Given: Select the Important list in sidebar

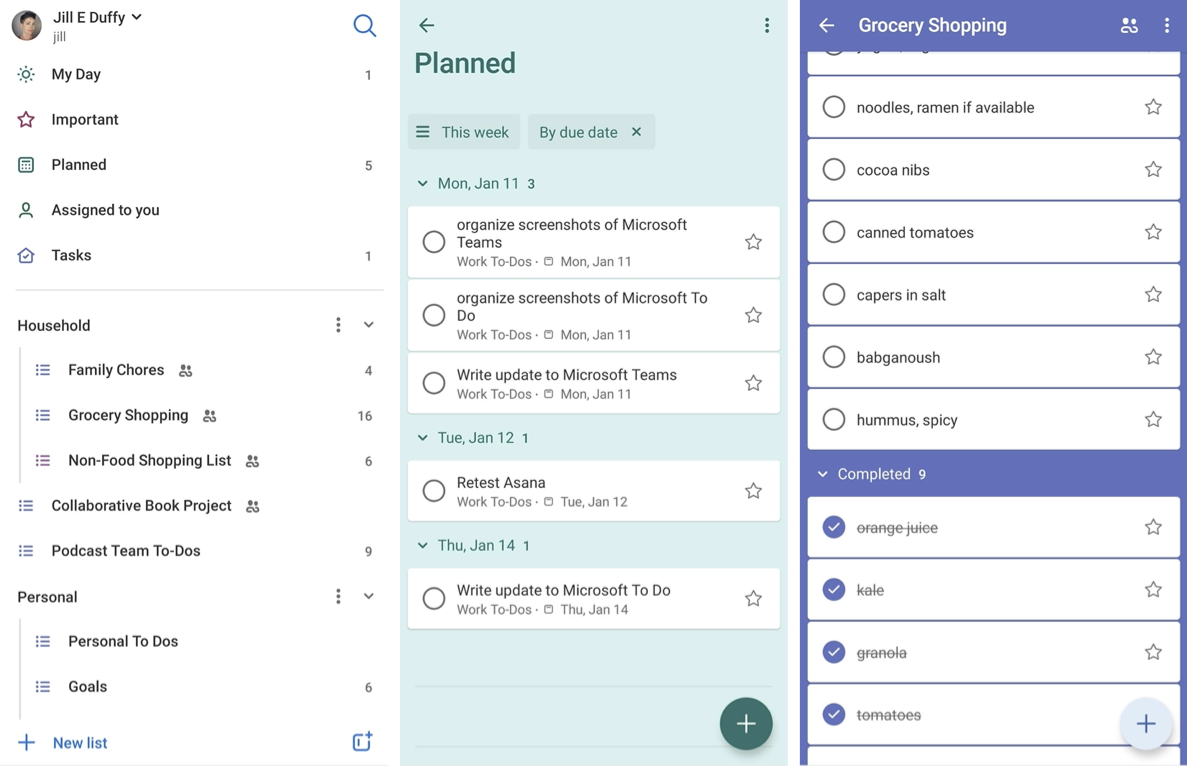Looking at the screenshot, I should tap(85, 119).
